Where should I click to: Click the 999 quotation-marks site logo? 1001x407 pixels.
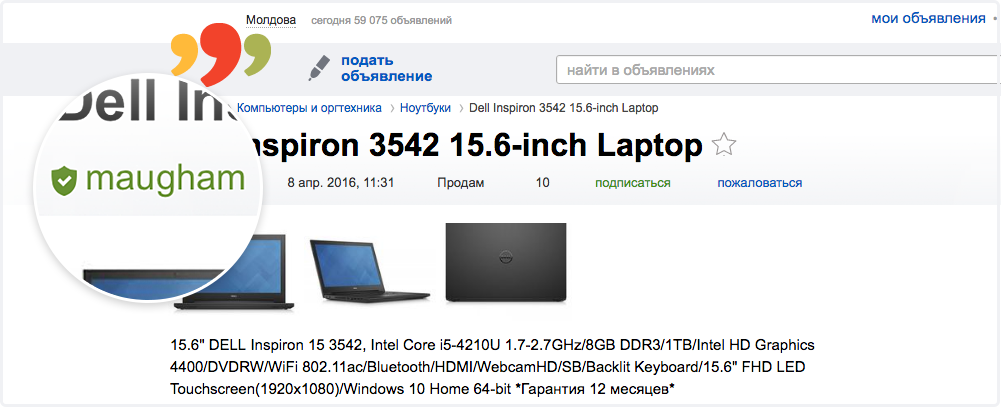coord(221,54)
